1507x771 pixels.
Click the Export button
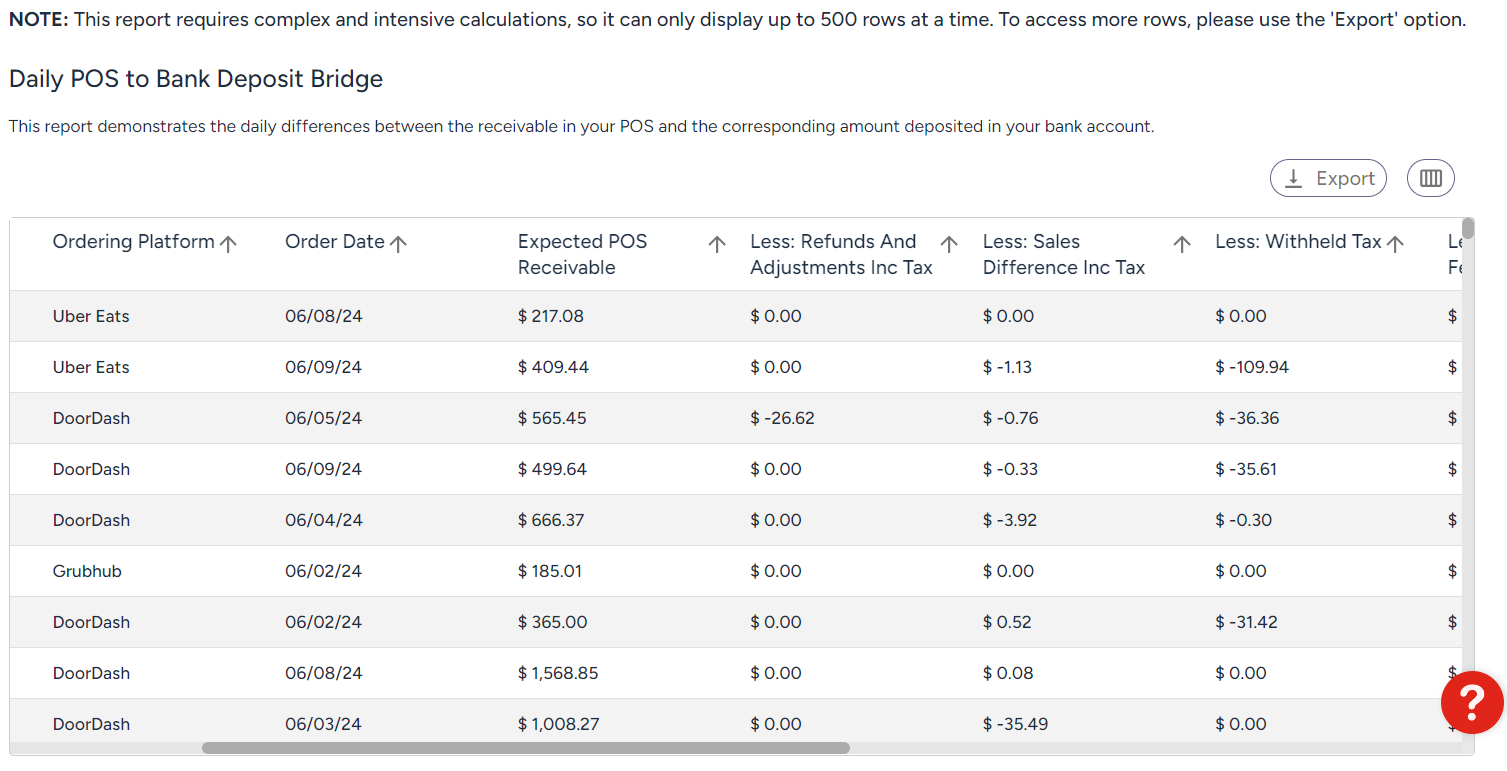[1328, 178]
